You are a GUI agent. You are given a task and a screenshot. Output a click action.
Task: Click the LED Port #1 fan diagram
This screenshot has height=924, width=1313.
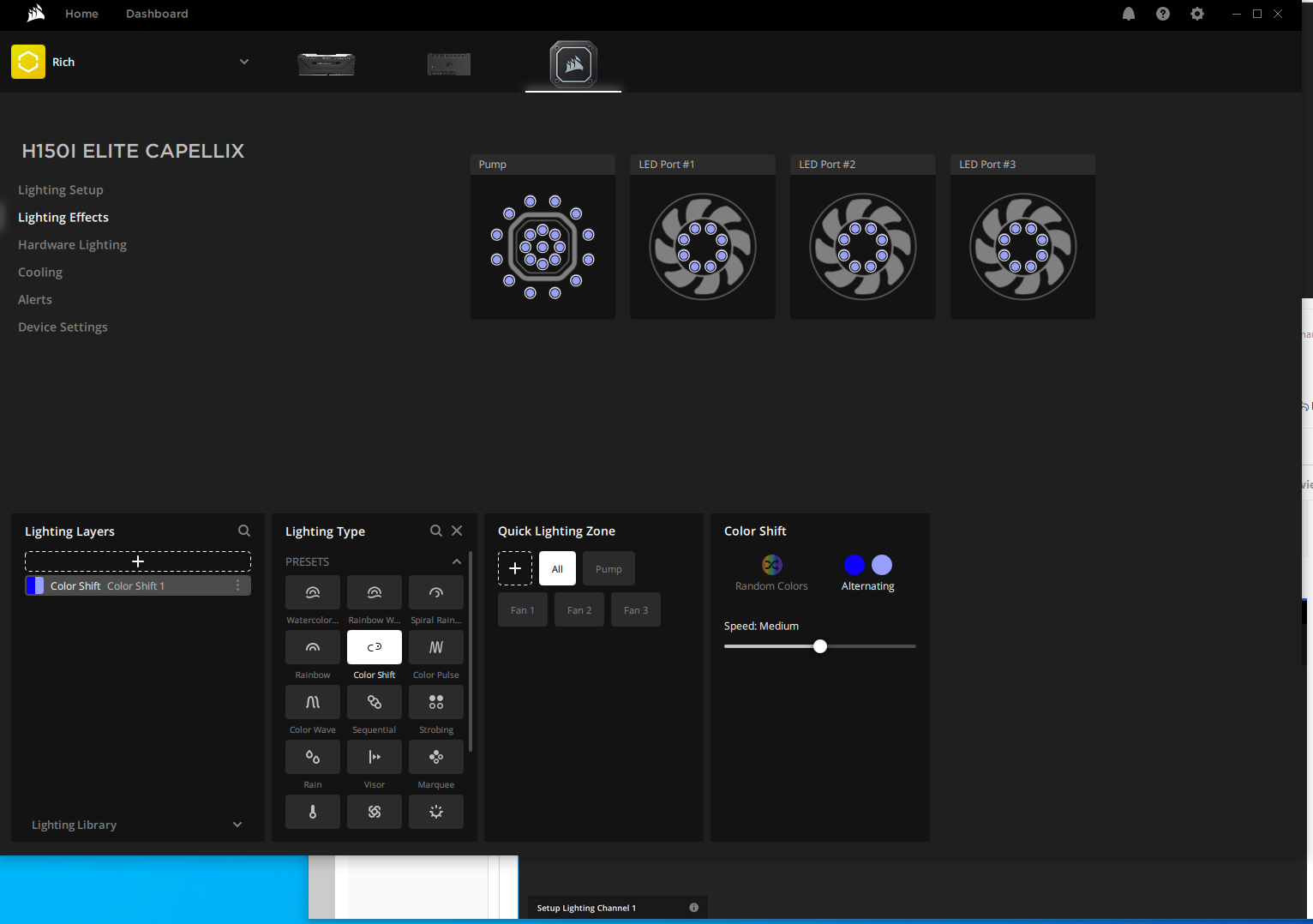point(703,247)
